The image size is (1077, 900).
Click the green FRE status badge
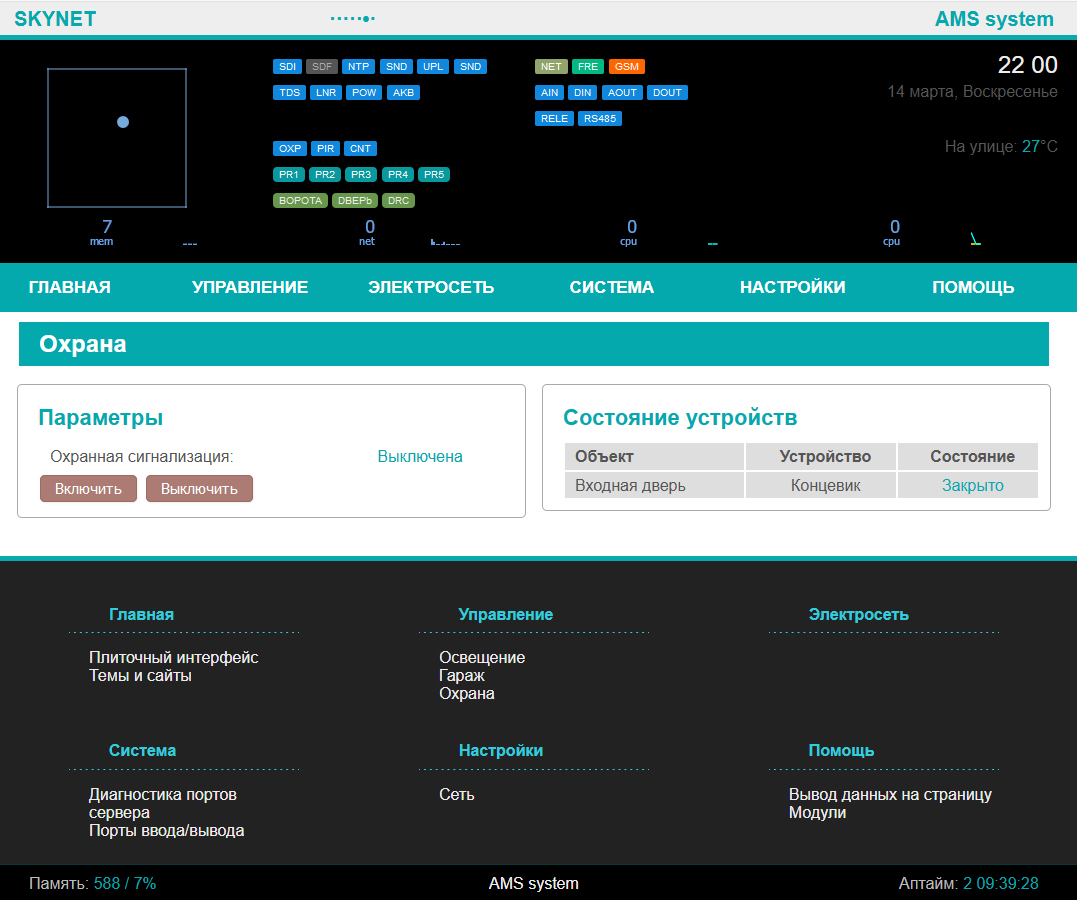[588, 67]
